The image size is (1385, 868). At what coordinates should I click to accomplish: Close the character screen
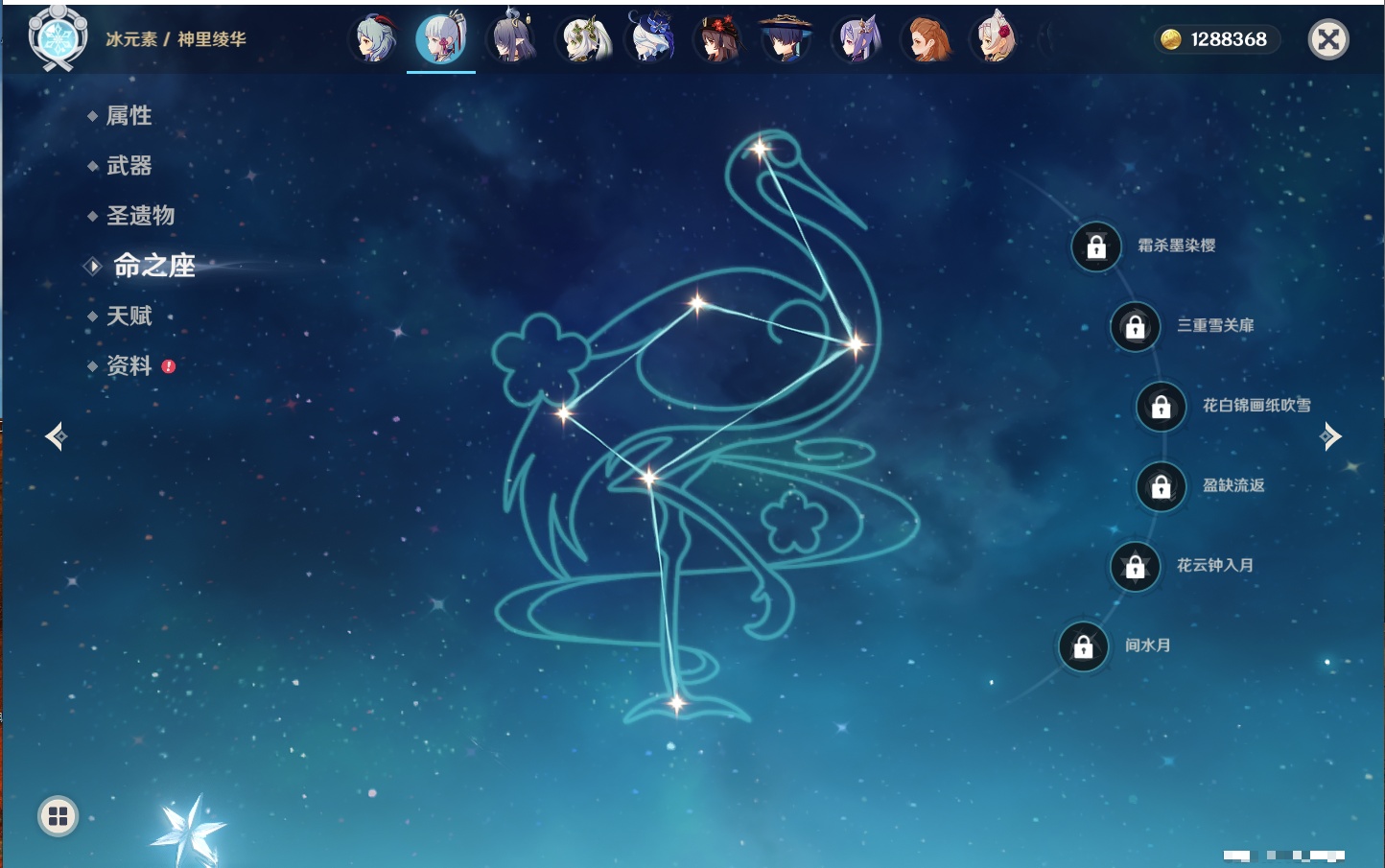(1328, 39)
